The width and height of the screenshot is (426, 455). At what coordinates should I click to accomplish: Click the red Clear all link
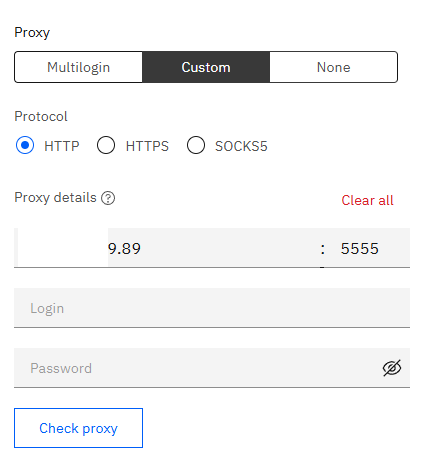point(367,200)
